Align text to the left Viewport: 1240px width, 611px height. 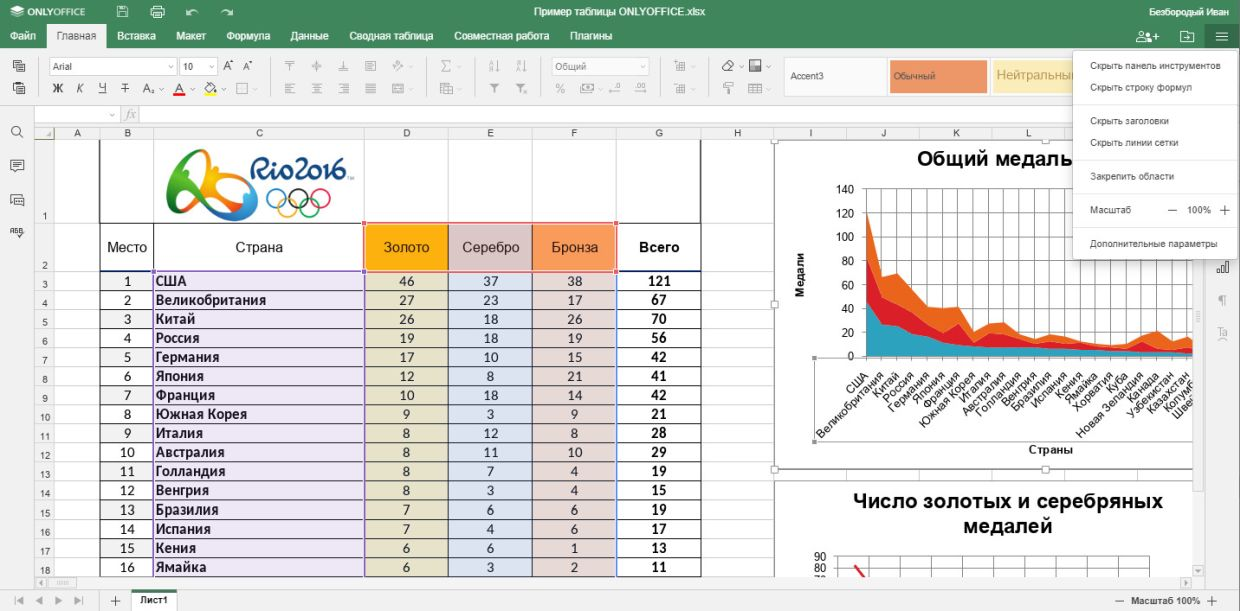tap(290, 88)
